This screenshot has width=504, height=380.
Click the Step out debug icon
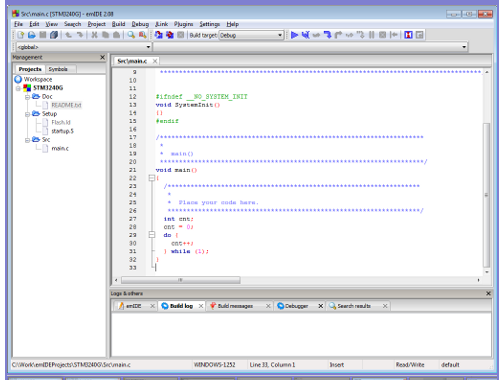pos(338,35)
